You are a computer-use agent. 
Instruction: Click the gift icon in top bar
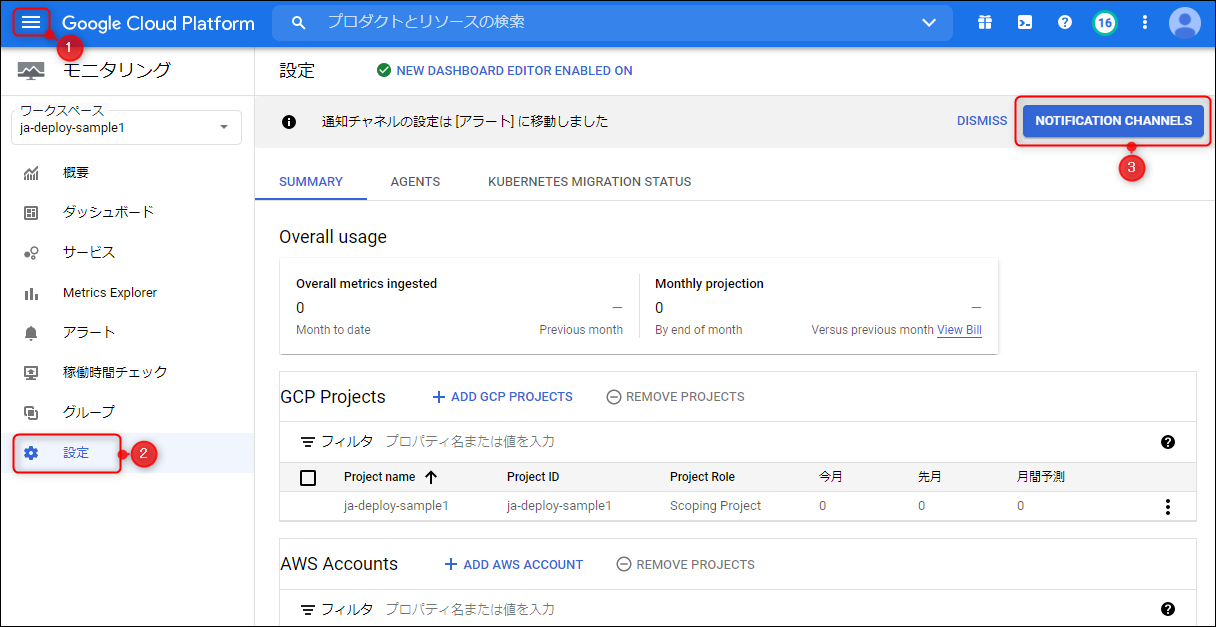pyautogui.click(x=985, y=22)
